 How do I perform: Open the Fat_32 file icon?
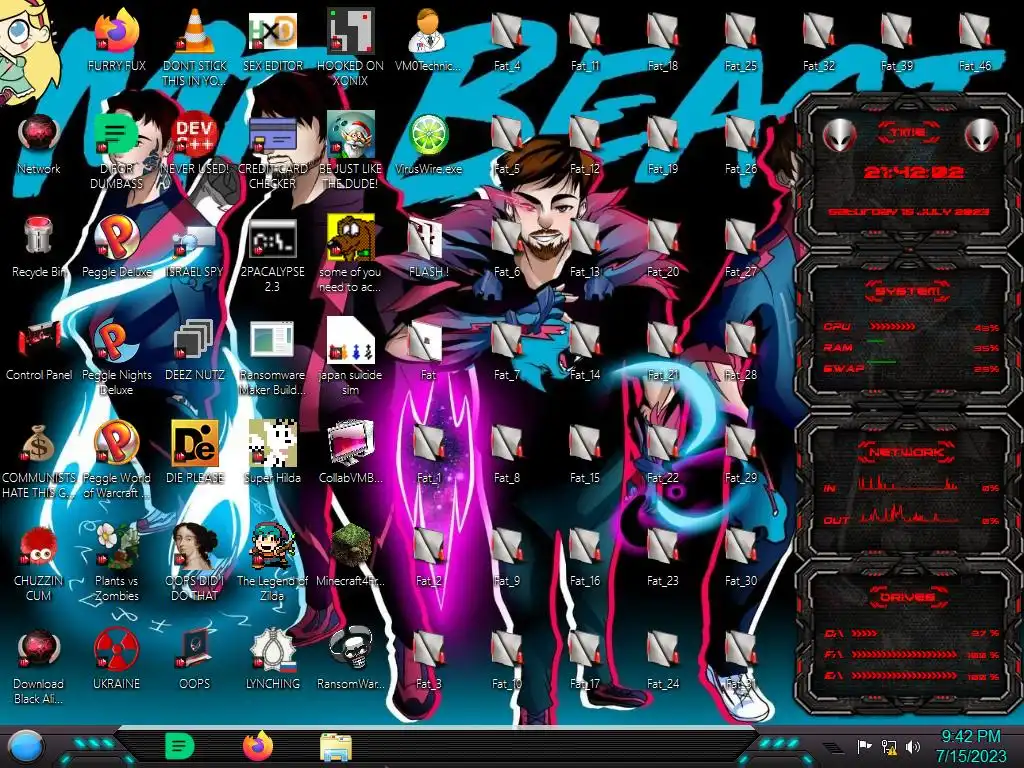(818, 31)
